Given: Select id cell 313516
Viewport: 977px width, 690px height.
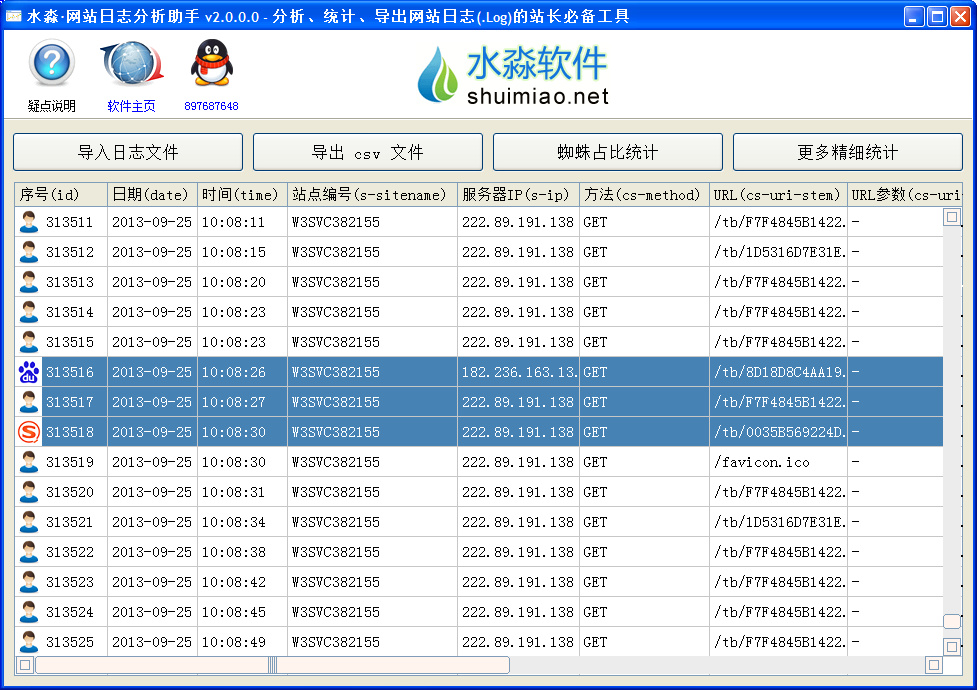Looking at the screenshot, I should 69,372.
